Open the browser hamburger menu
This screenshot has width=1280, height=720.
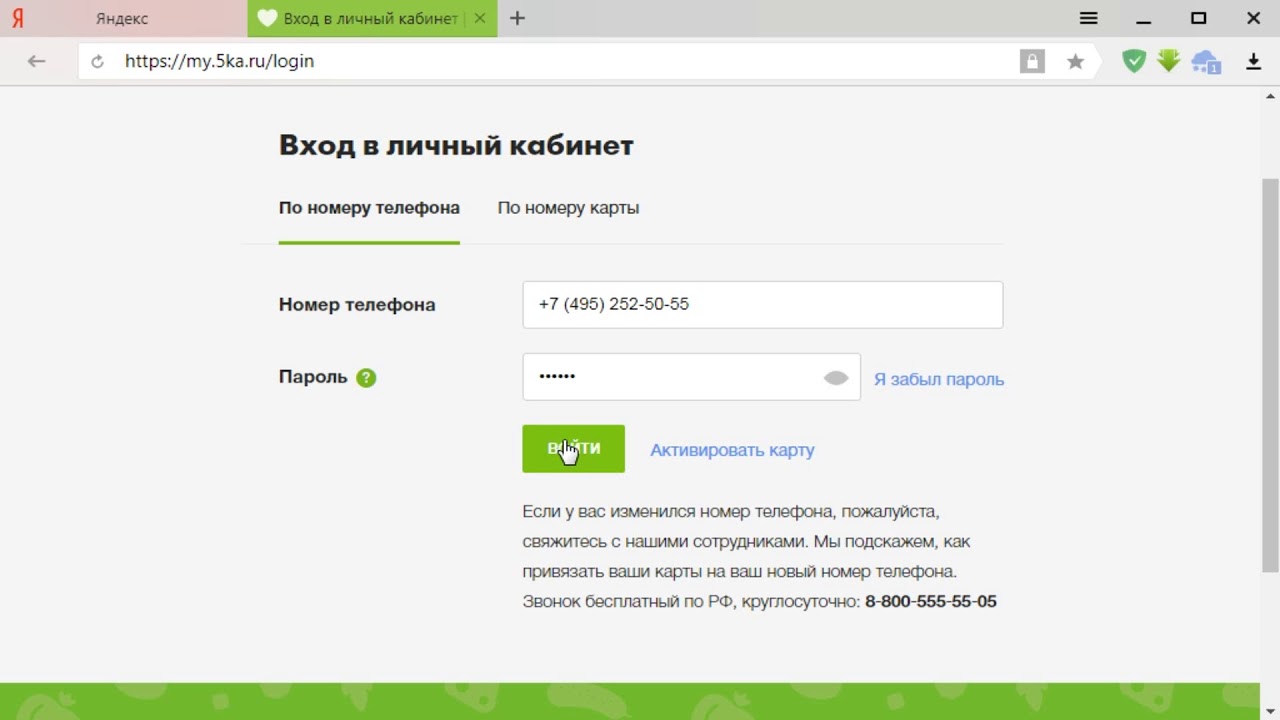pos(1089,19)
